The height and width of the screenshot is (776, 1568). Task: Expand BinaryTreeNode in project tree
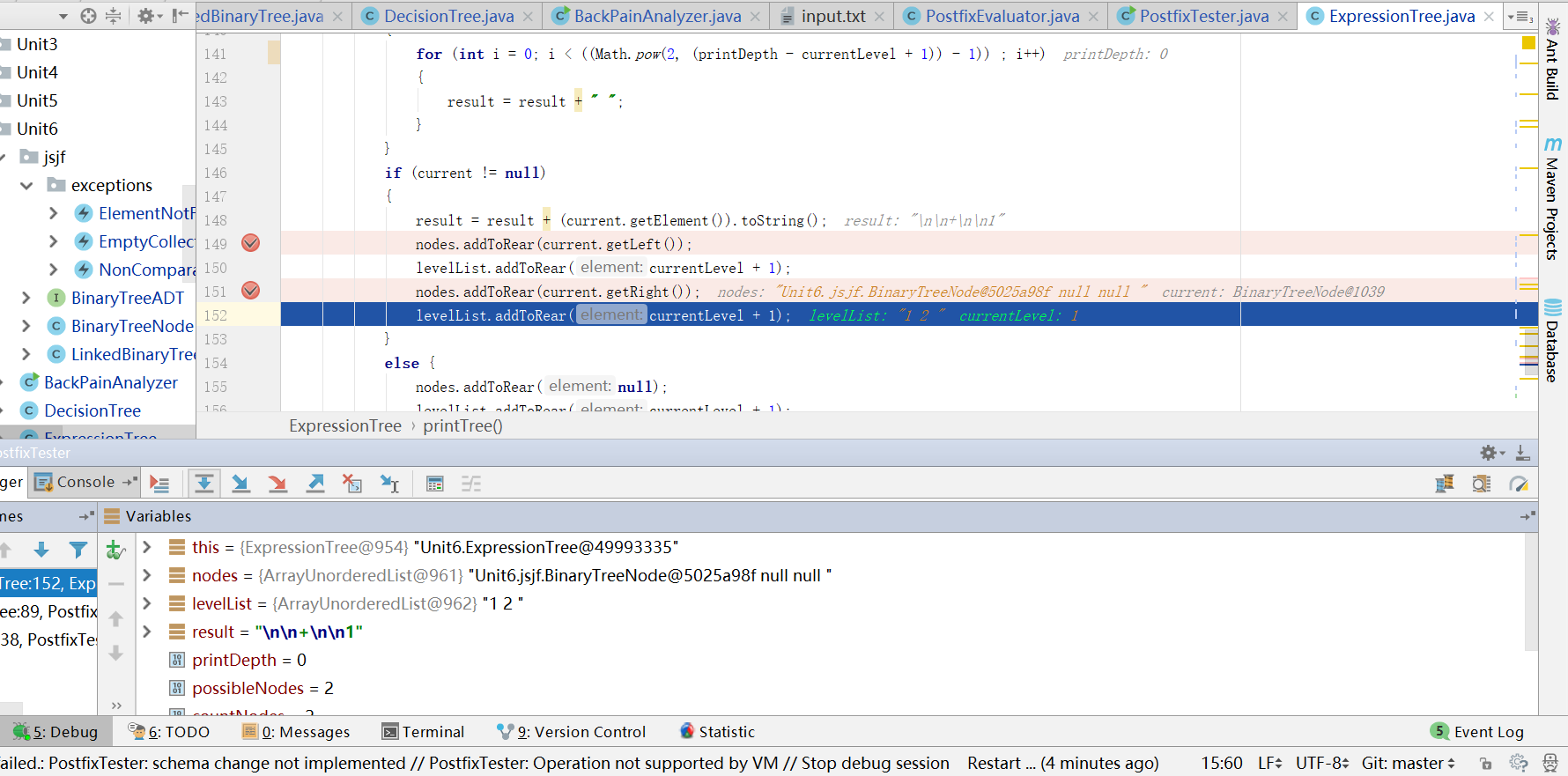26,326
